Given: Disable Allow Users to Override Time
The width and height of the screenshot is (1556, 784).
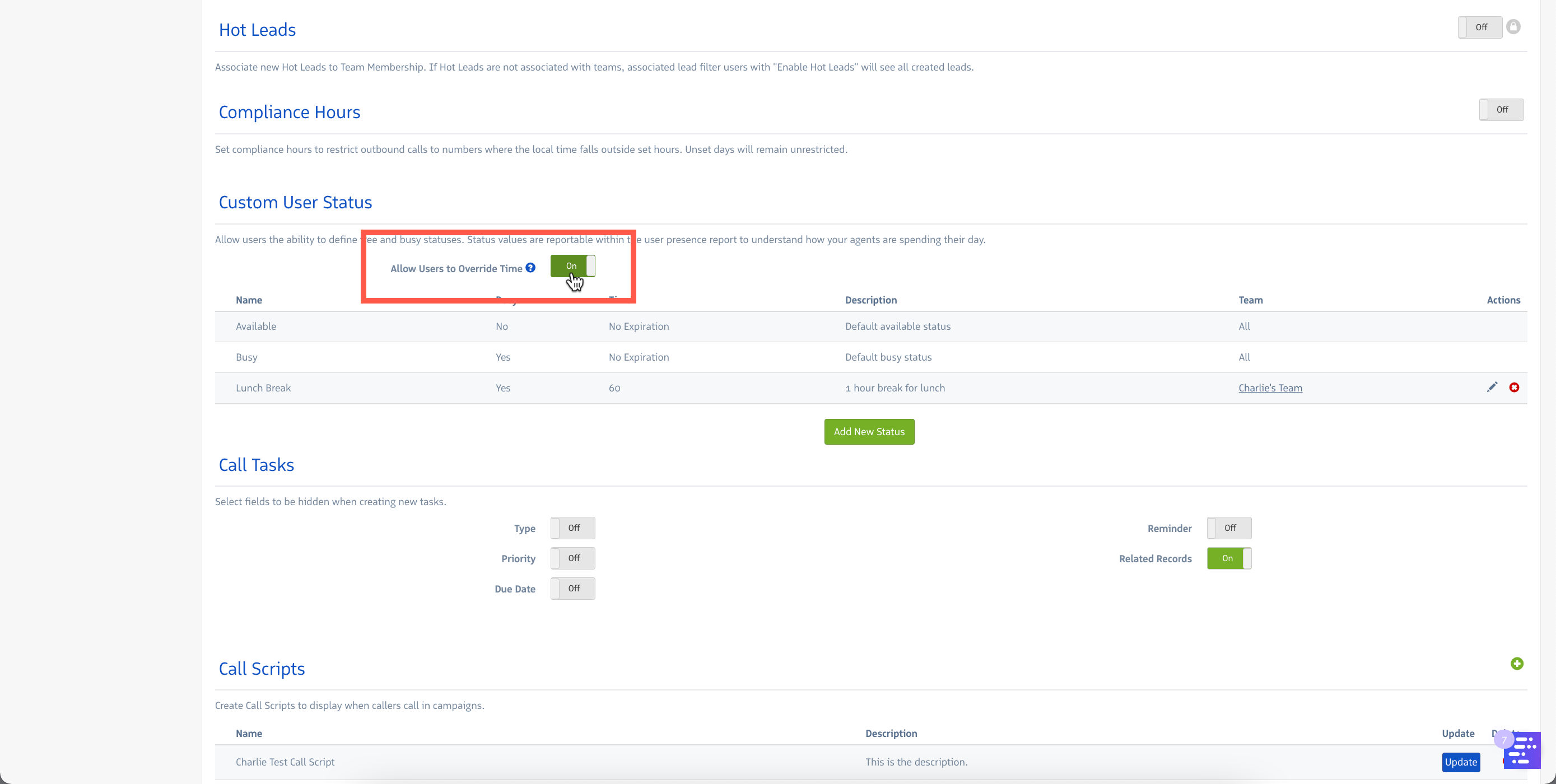Looking at the screenshot, I should 572,266.
